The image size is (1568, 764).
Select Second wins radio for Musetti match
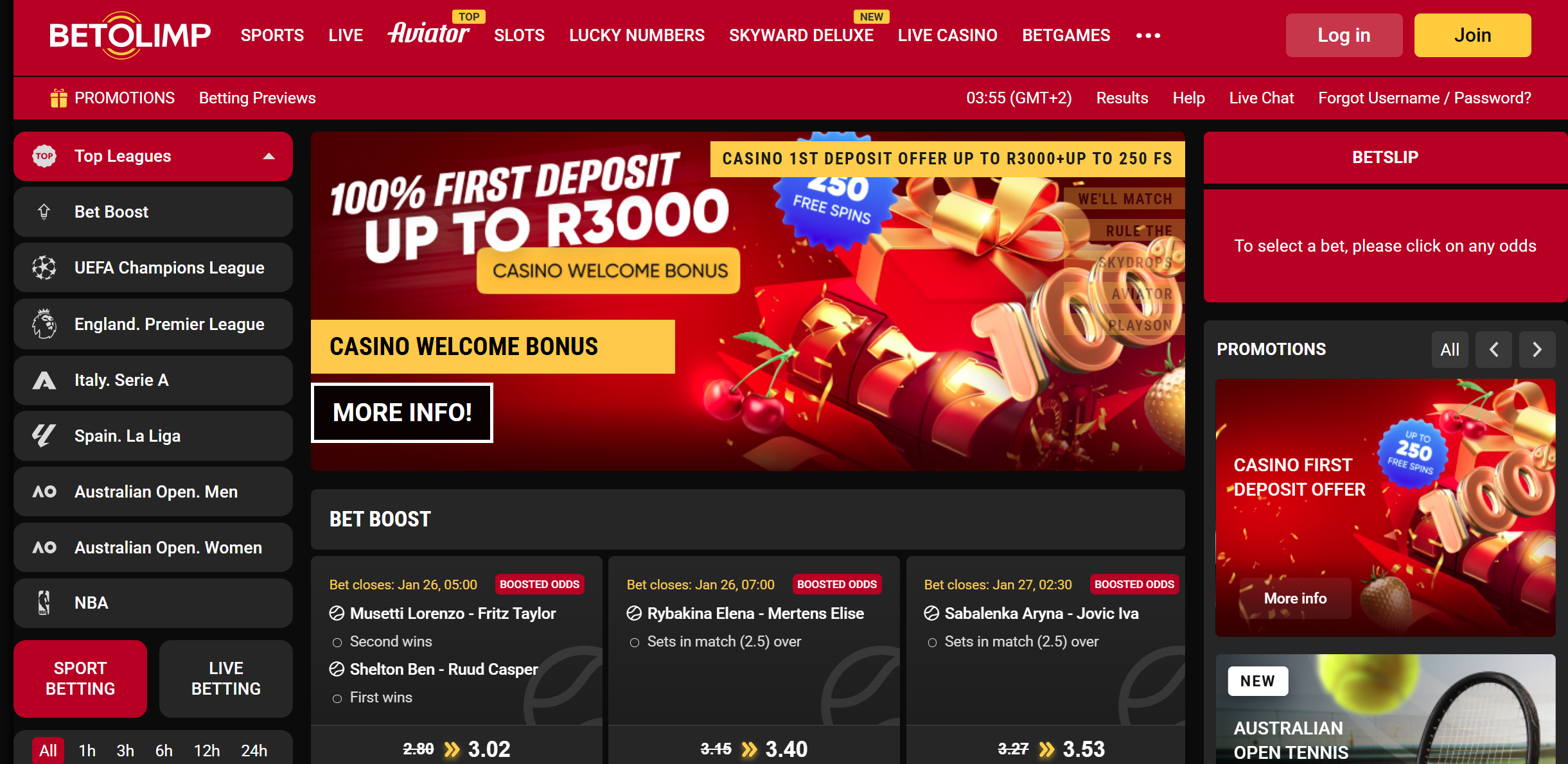[x=337, y=643]
